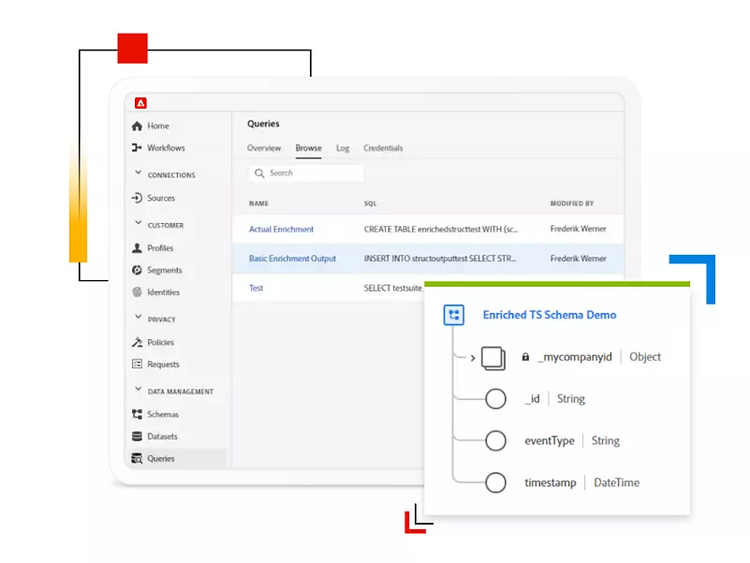Click the Identities fingerprint icon
750x563 pixels.
[x=137, y=292]
